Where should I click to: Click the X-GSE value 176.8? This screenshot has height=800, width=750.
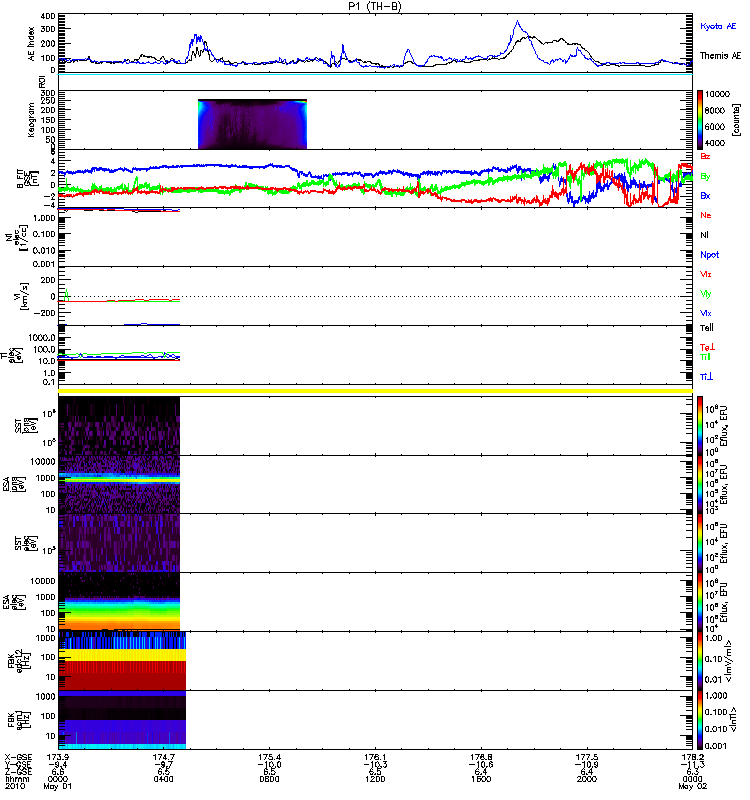(481, 757)
